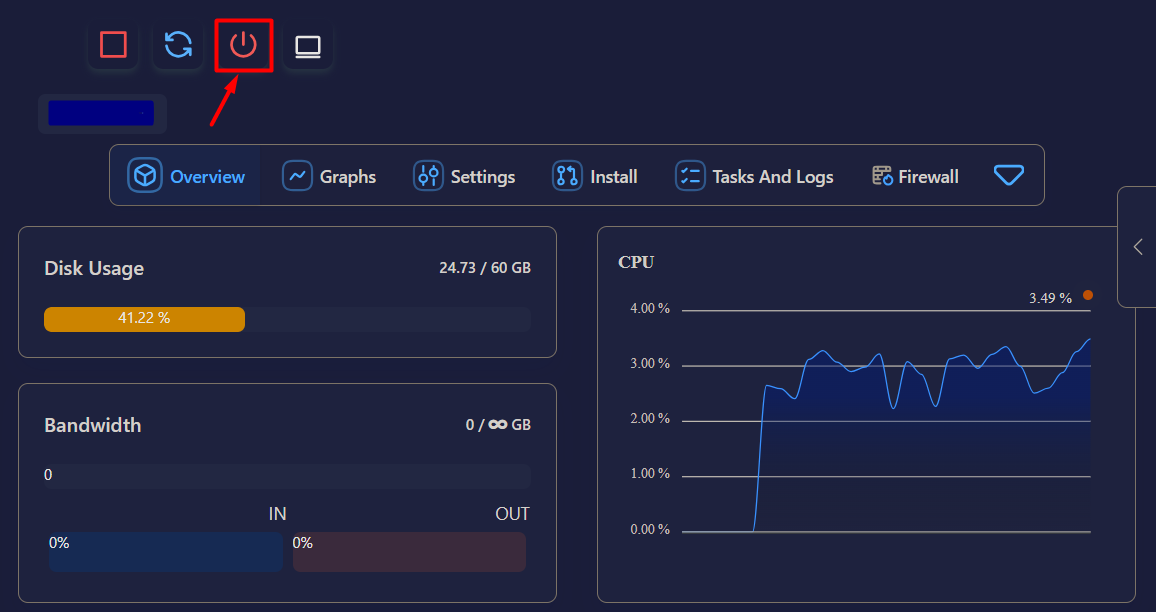Click the red square Stop icon
The image size is (1156, 612).
tap(114, 45)
